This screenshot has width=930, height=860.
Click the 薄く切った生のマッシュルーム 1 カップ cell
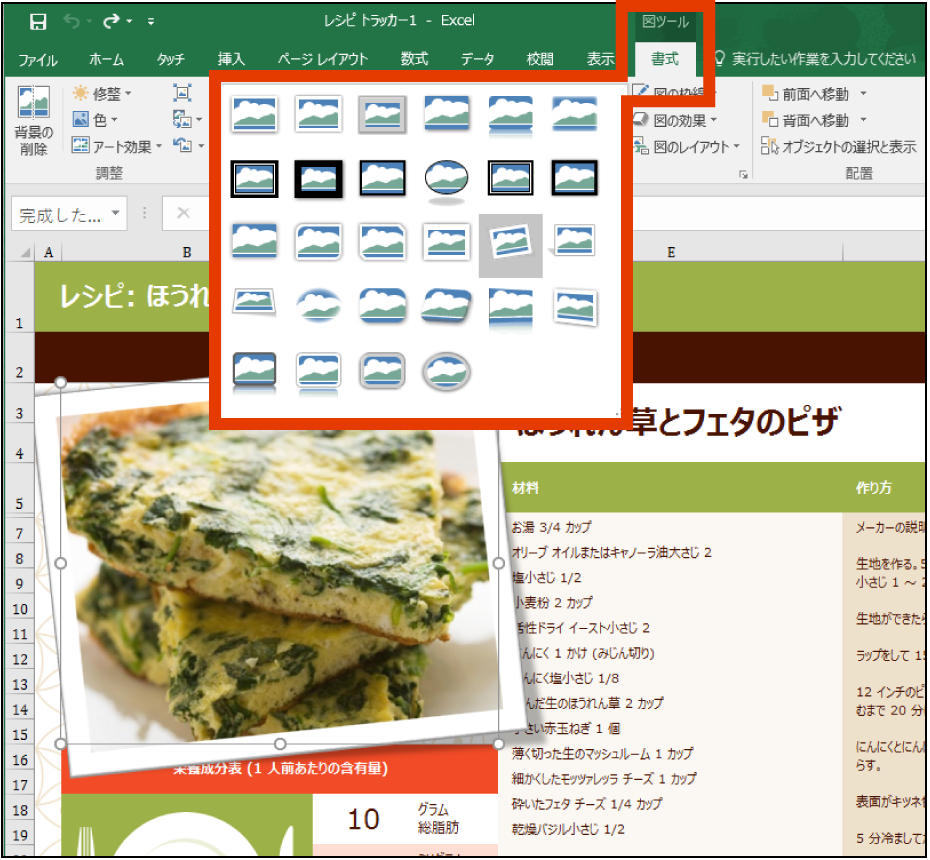(x=602, y=754)
